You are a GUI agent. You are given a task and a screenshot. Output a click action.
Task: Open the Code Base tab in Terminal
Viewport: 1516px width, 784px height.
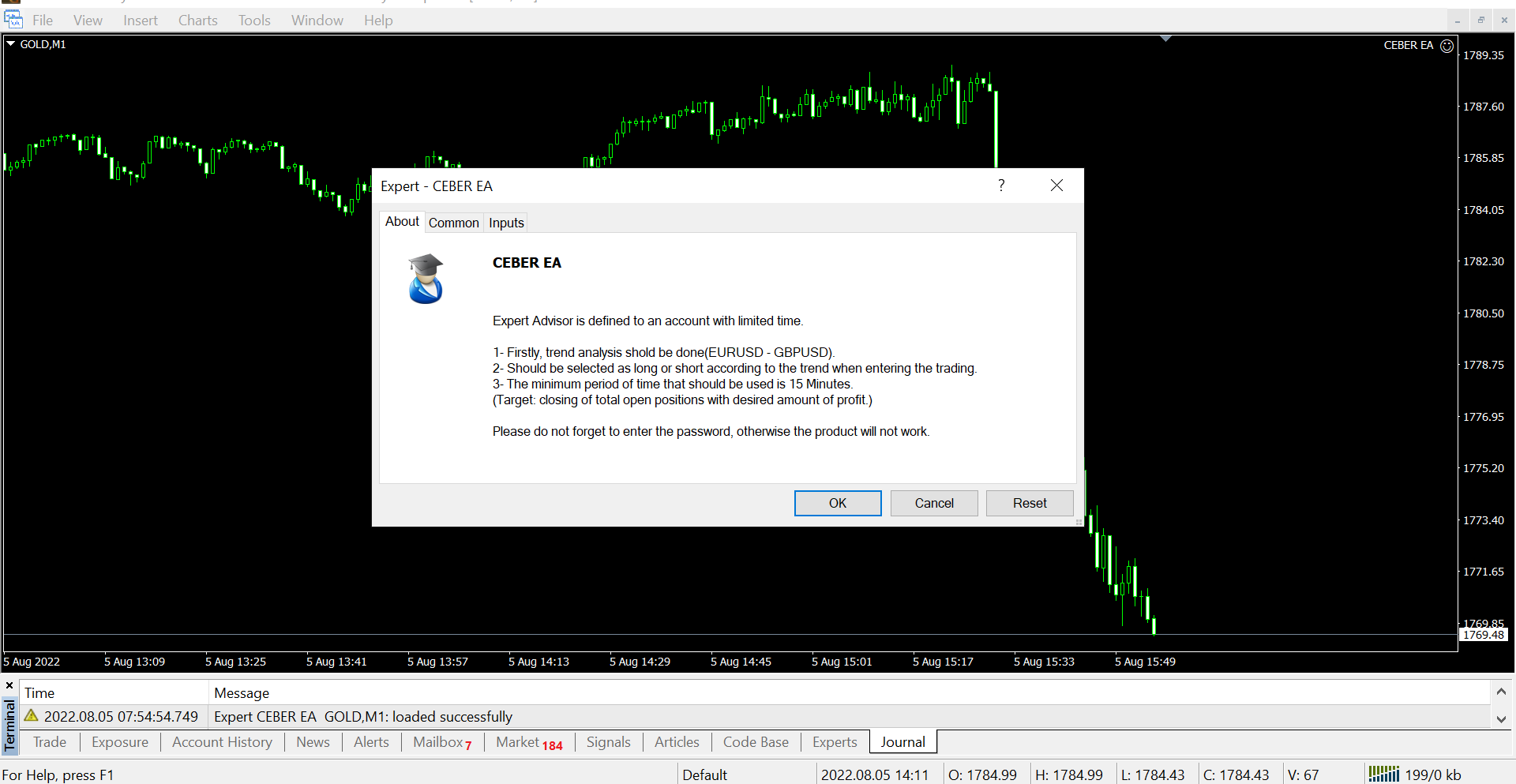[x=756, y=742]
